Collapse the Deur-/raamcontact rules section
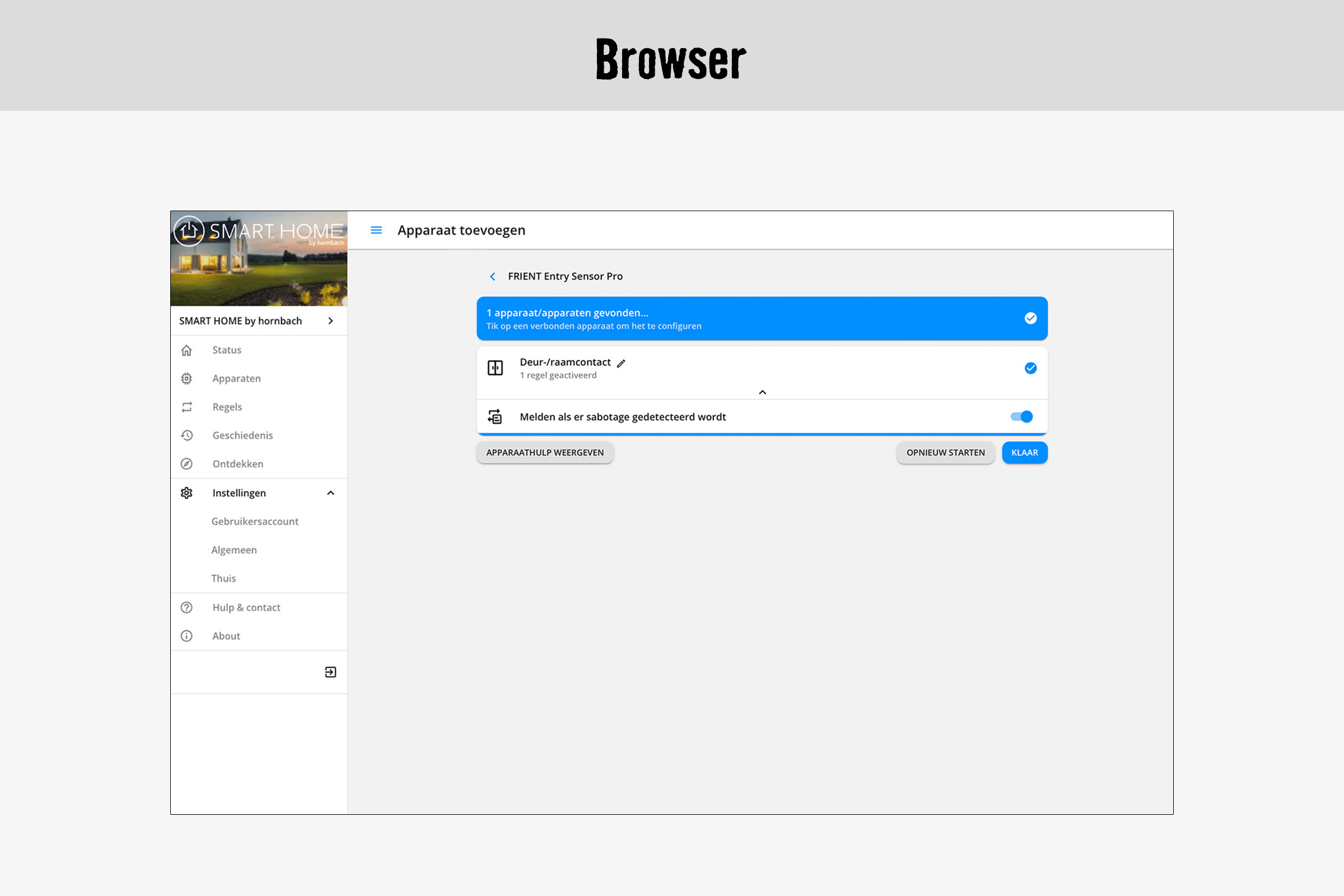This screenshot has height=896, width=1344. click(x=762, y=393)
